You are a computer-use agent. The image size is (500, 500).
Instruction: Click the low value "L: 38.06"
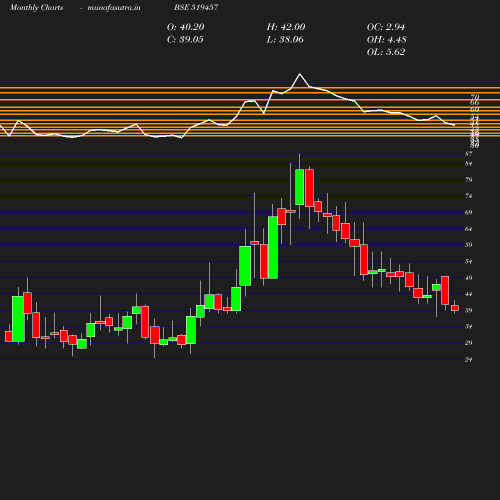(285, 39)
